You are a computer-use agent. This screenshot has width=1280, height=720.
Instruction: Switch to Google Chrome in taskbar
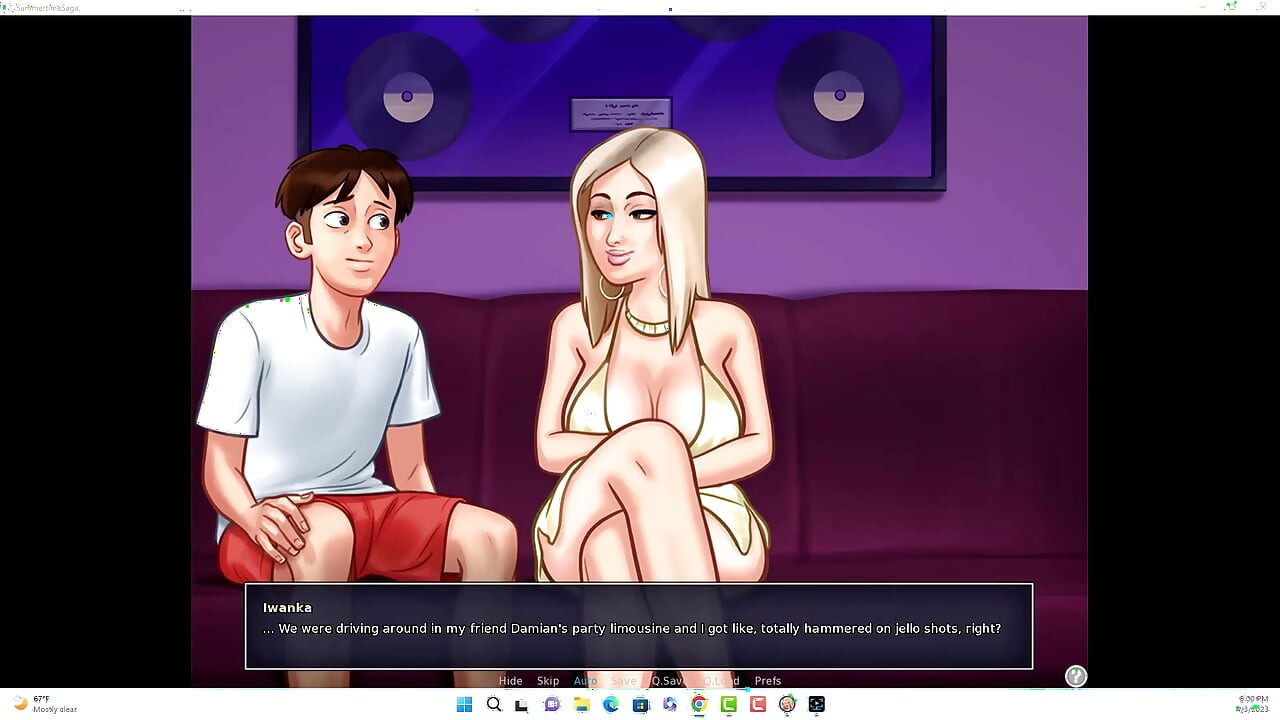(x=699, y=704)
